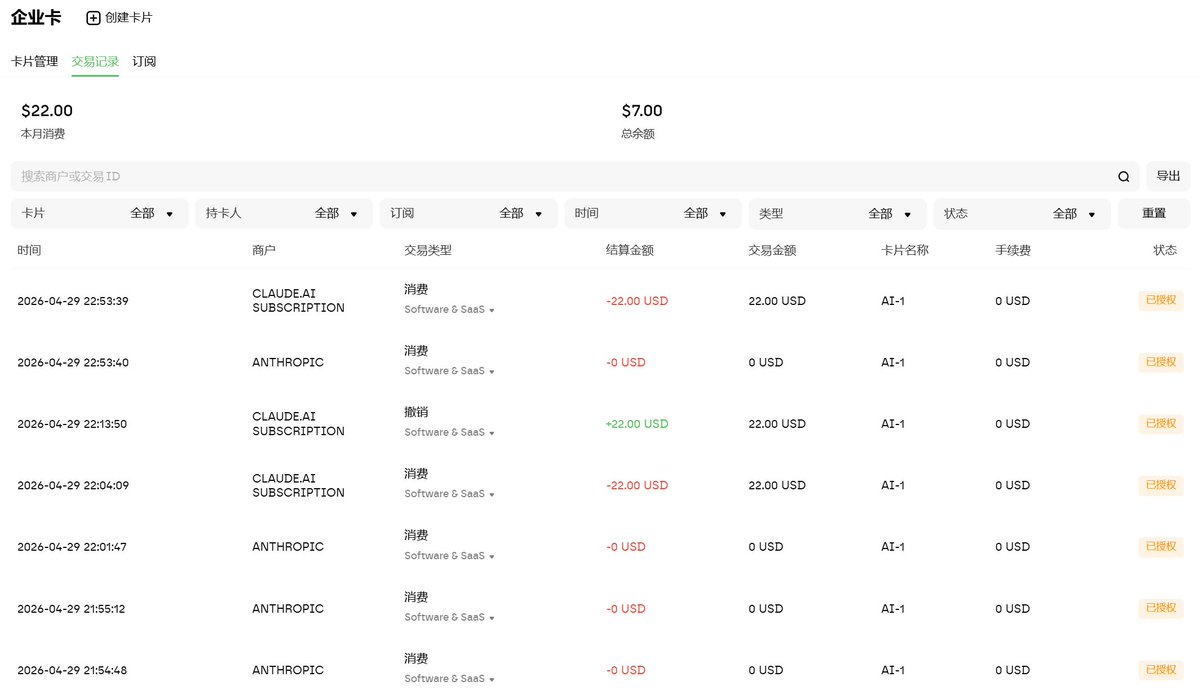Expand Software & SaaS in the 22:13:50 撤销 row

point(450,433)
